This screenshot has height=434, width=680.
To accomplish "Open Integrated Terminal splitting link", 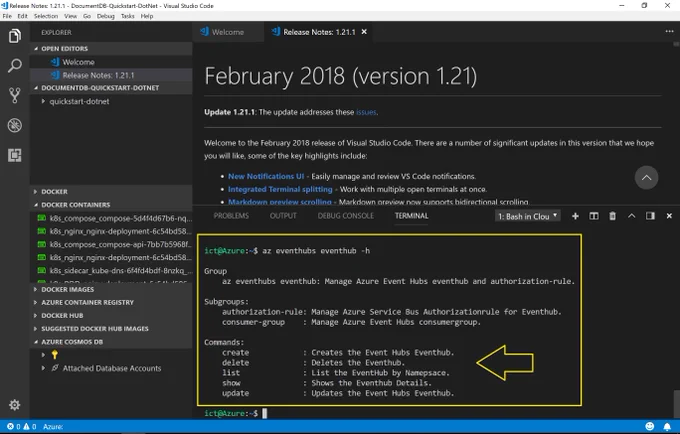I will point(280,189).
